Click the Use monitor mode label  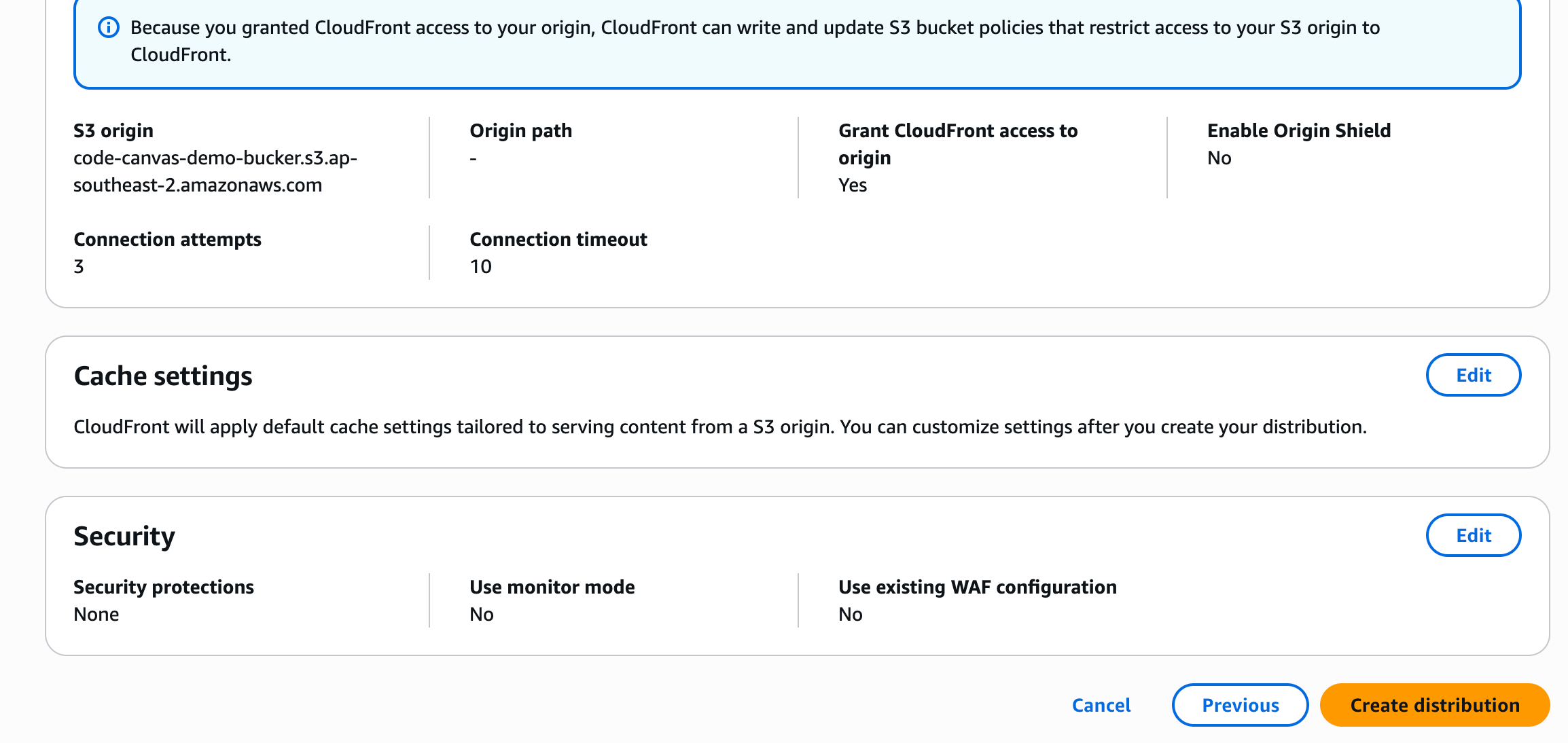(552, 587)
